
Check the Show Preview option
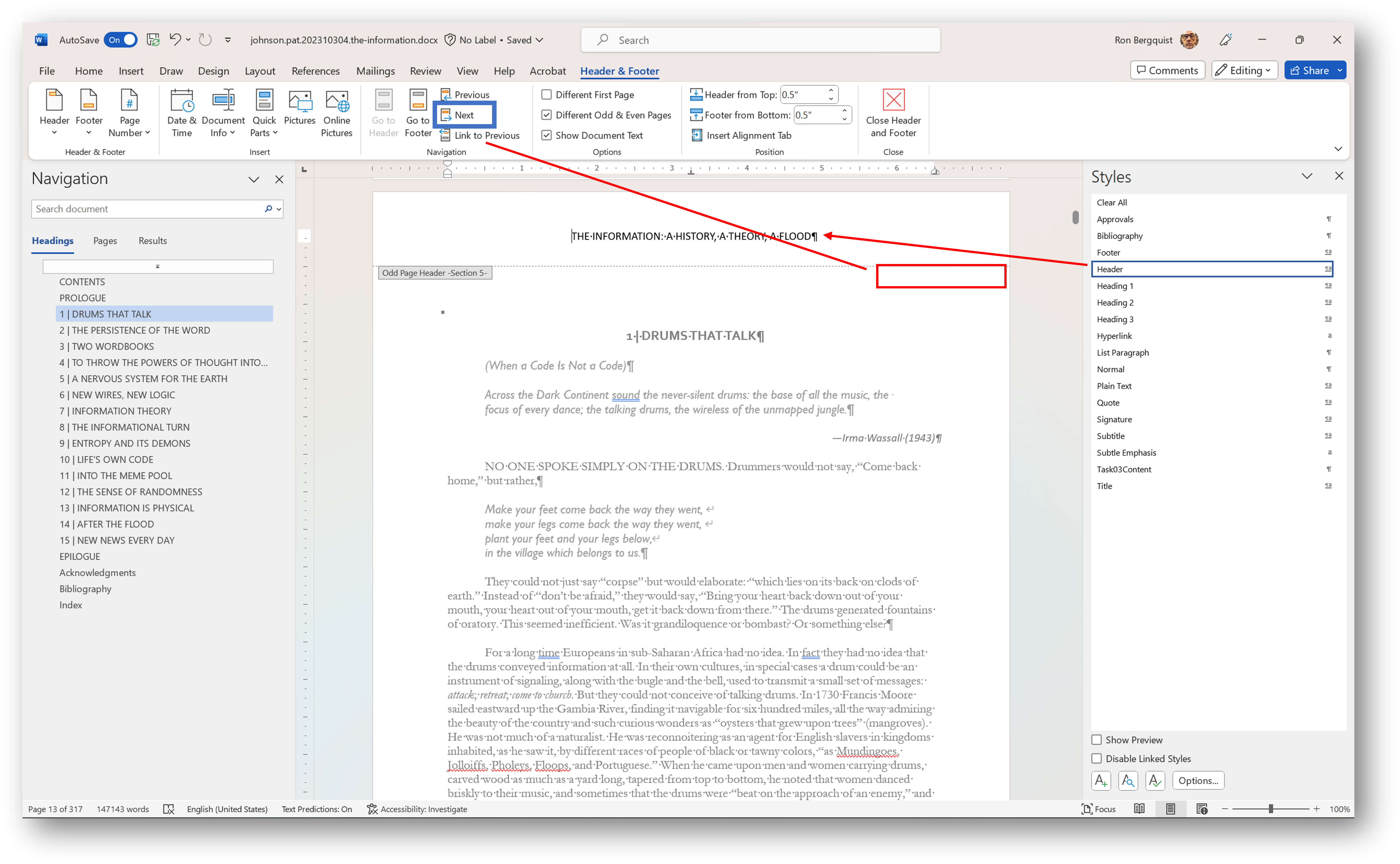pos(1097,740)
